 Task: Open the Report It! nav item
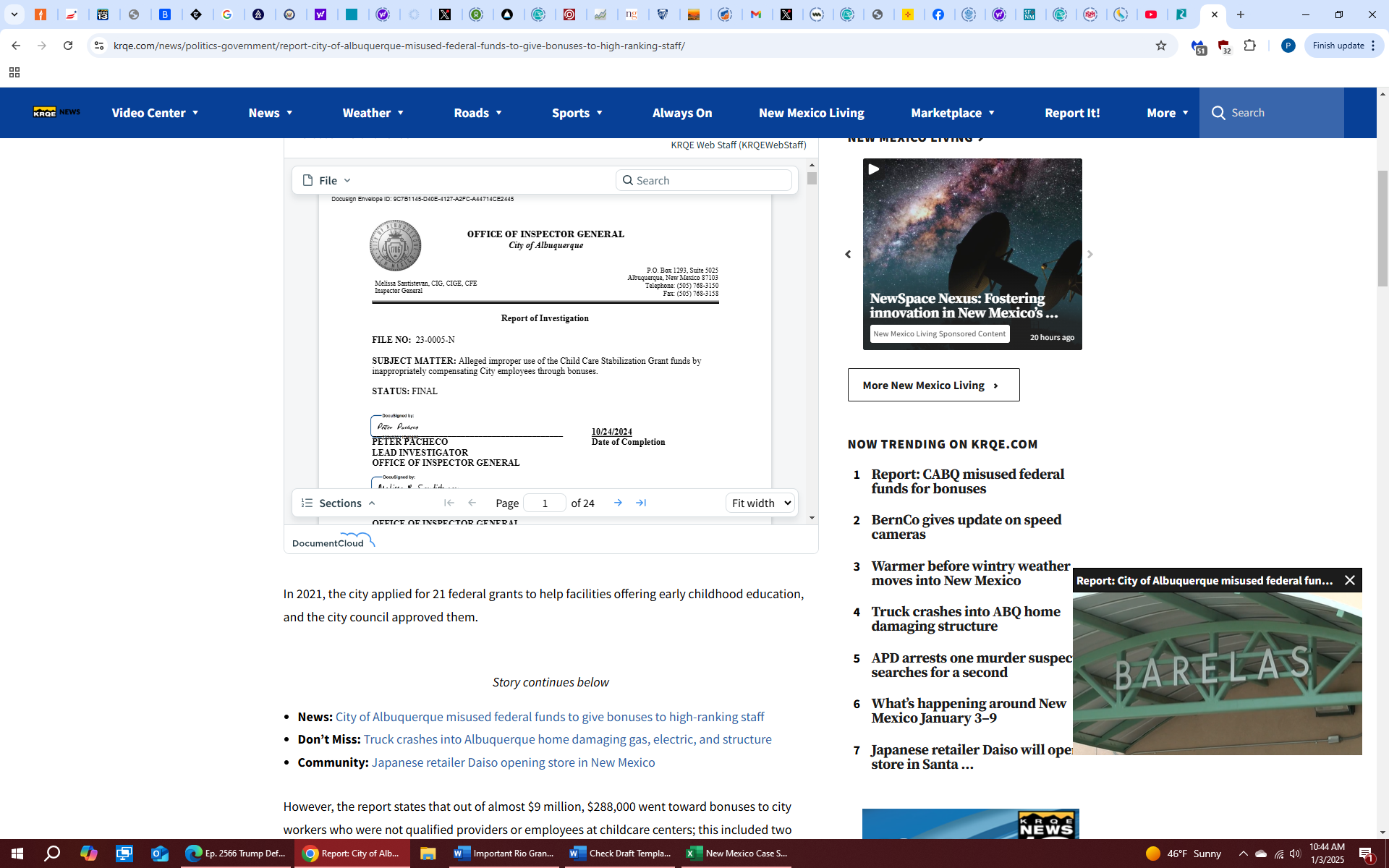coord(1071,113)
